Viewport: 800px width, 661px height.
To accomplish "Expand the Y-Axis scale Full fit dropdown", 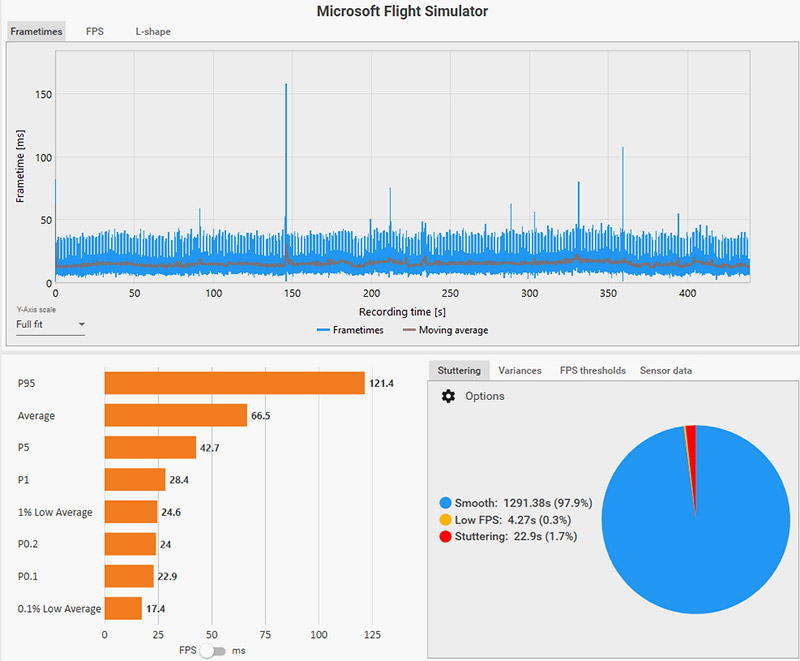I will pos(51,324).
